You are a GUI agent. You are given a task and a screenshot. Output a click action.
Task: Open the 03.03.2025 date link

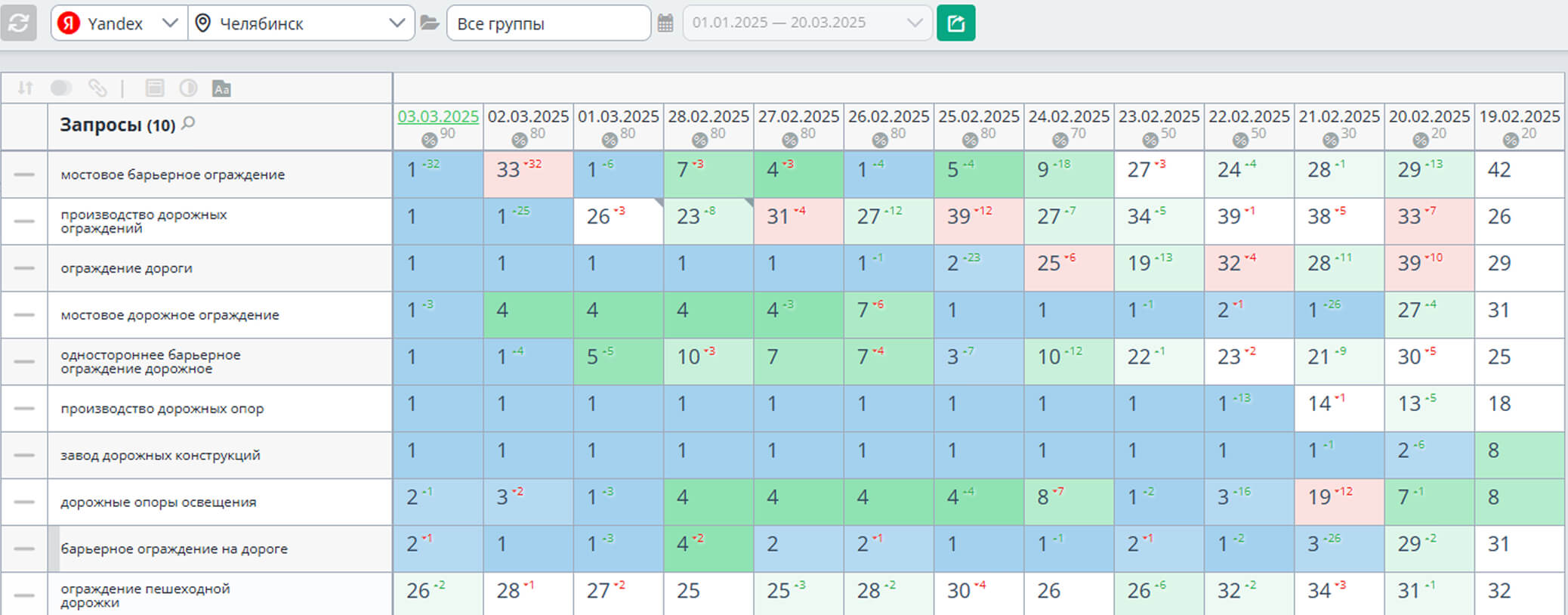(x=438, y=116)
